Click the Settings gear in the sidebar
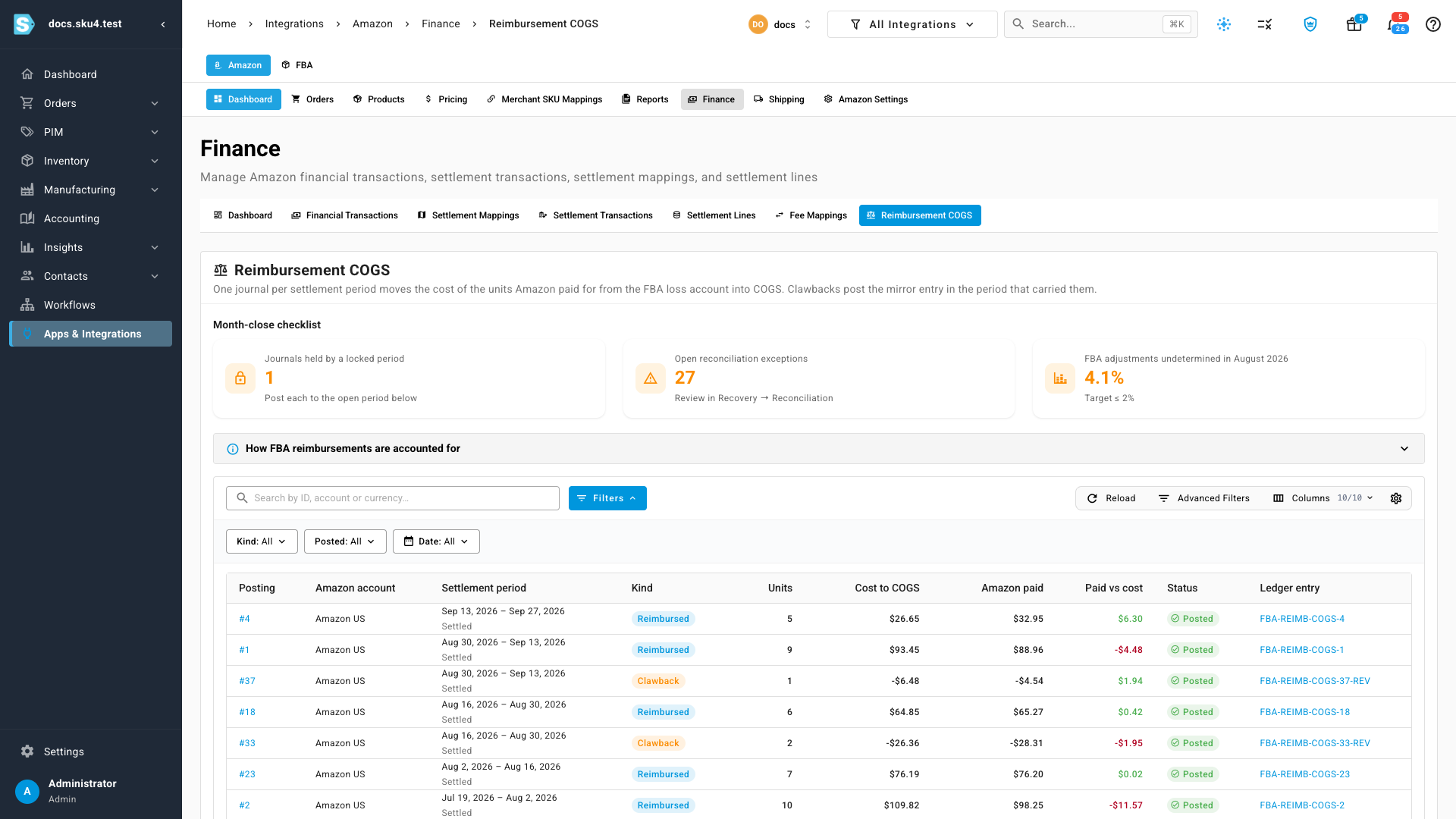Screen dimensions: 1456x819 [x=27, y=752]
